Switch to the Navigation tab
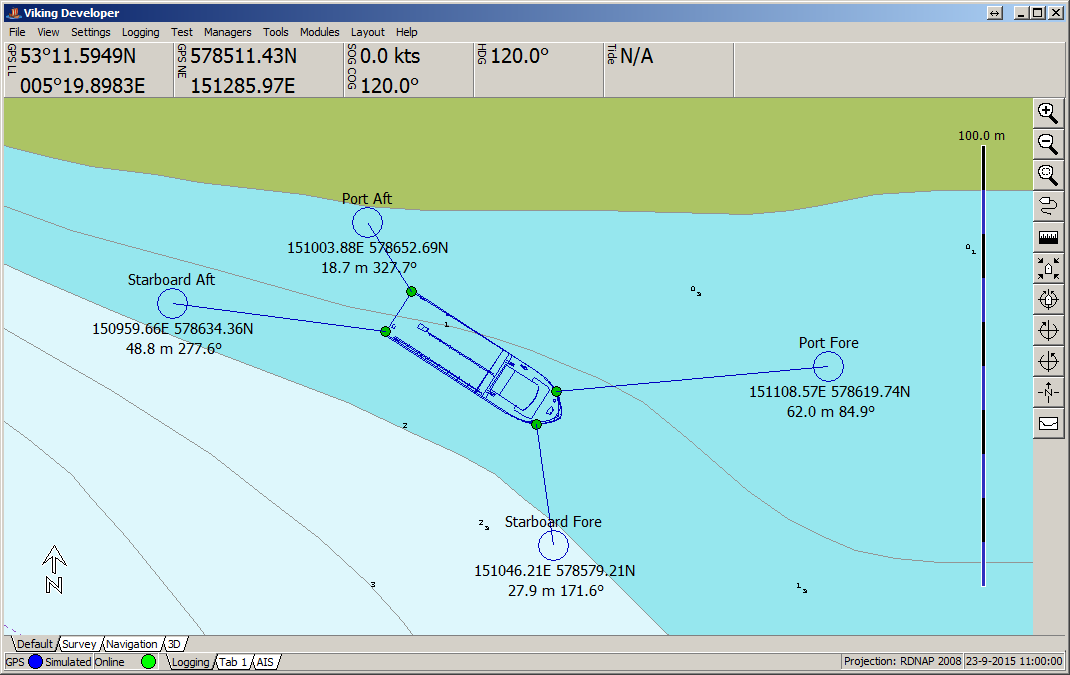Image resolution: width=1070 pixels, height=675 pixels. coord(132,644)
